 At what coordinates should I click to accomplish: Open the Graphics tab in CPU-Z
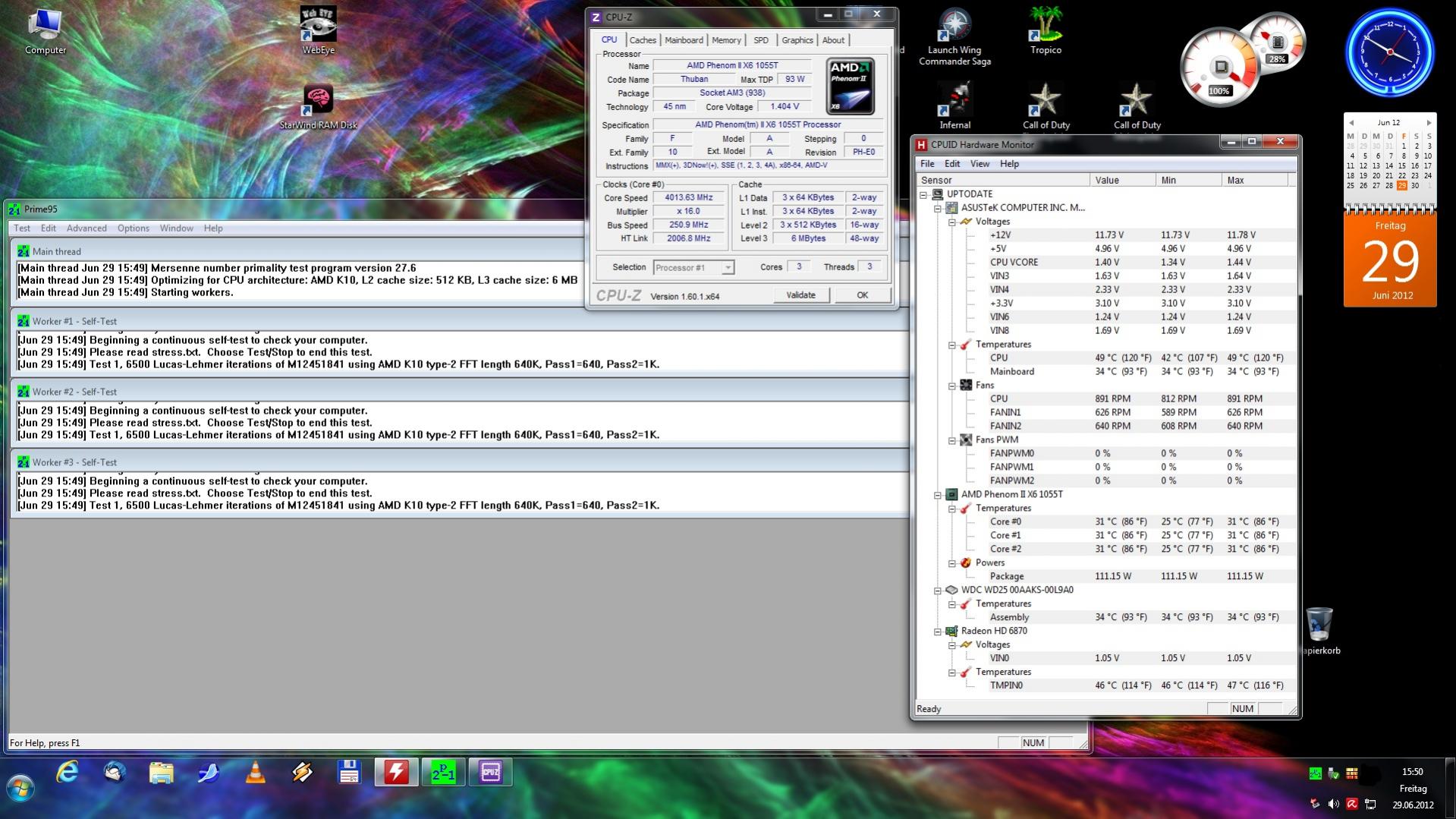click(x=797, y=40)
